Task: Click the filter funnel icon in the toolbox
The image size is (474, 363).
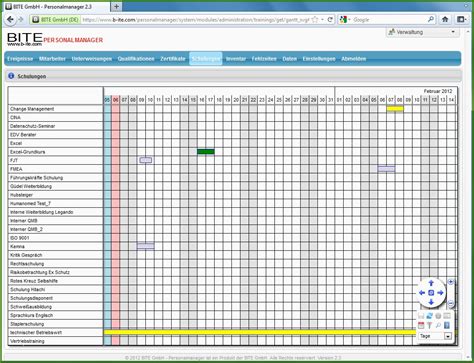Action: 430,325
